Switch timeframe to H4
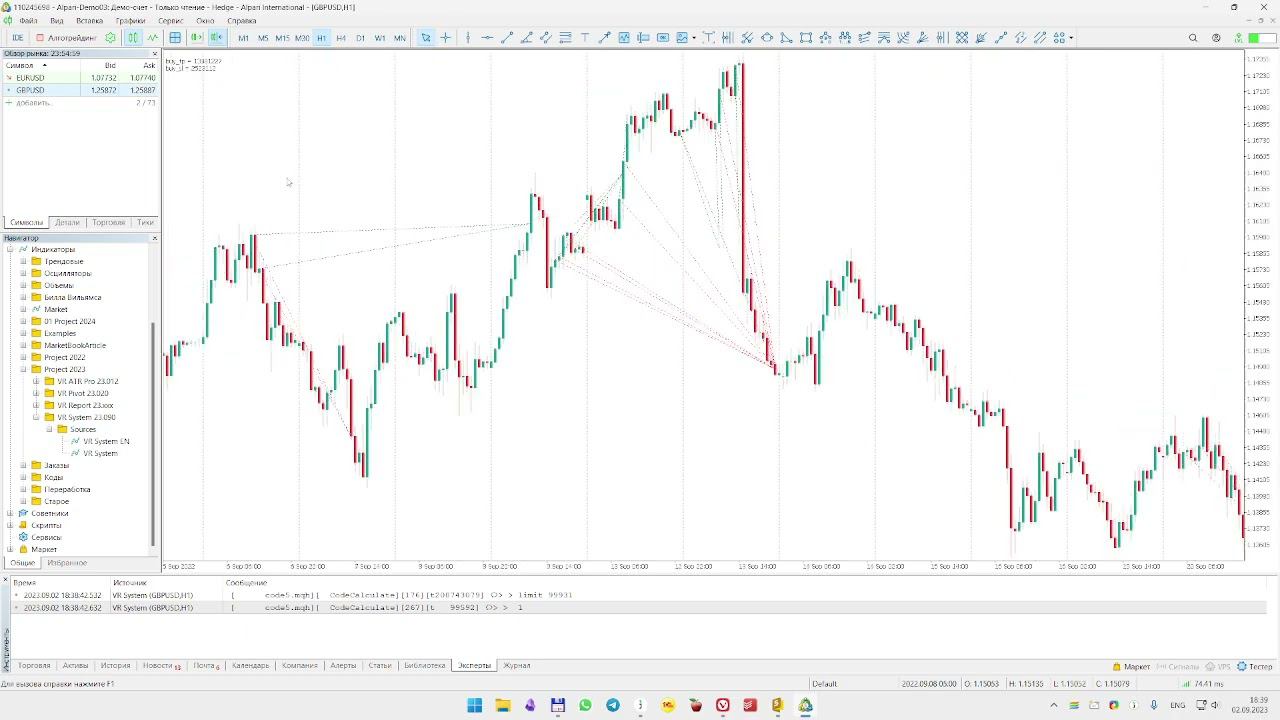This screenshot has height=720, width=1280. point(341,38)
